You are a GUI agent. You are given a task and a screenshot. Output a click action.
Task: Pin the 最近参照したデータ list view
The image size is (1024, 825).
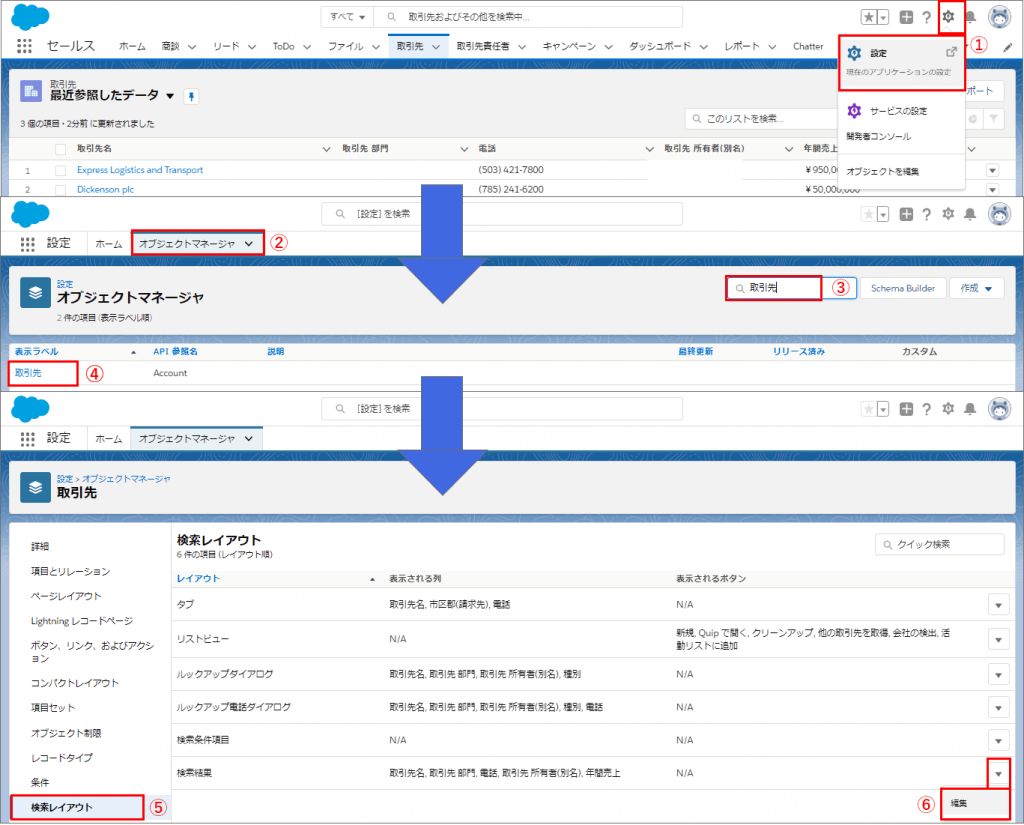(x=191, y=97)
